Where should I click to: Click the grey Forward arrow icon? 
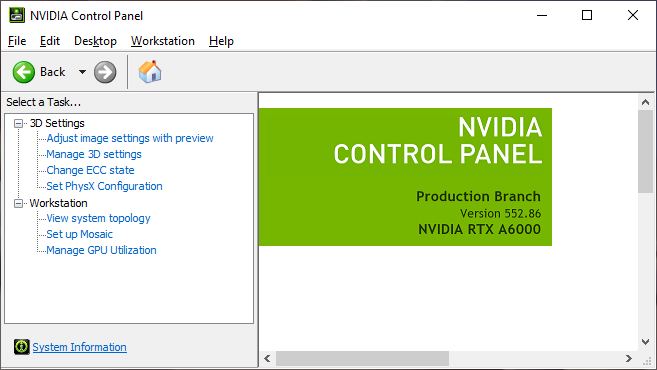[105, 72]
